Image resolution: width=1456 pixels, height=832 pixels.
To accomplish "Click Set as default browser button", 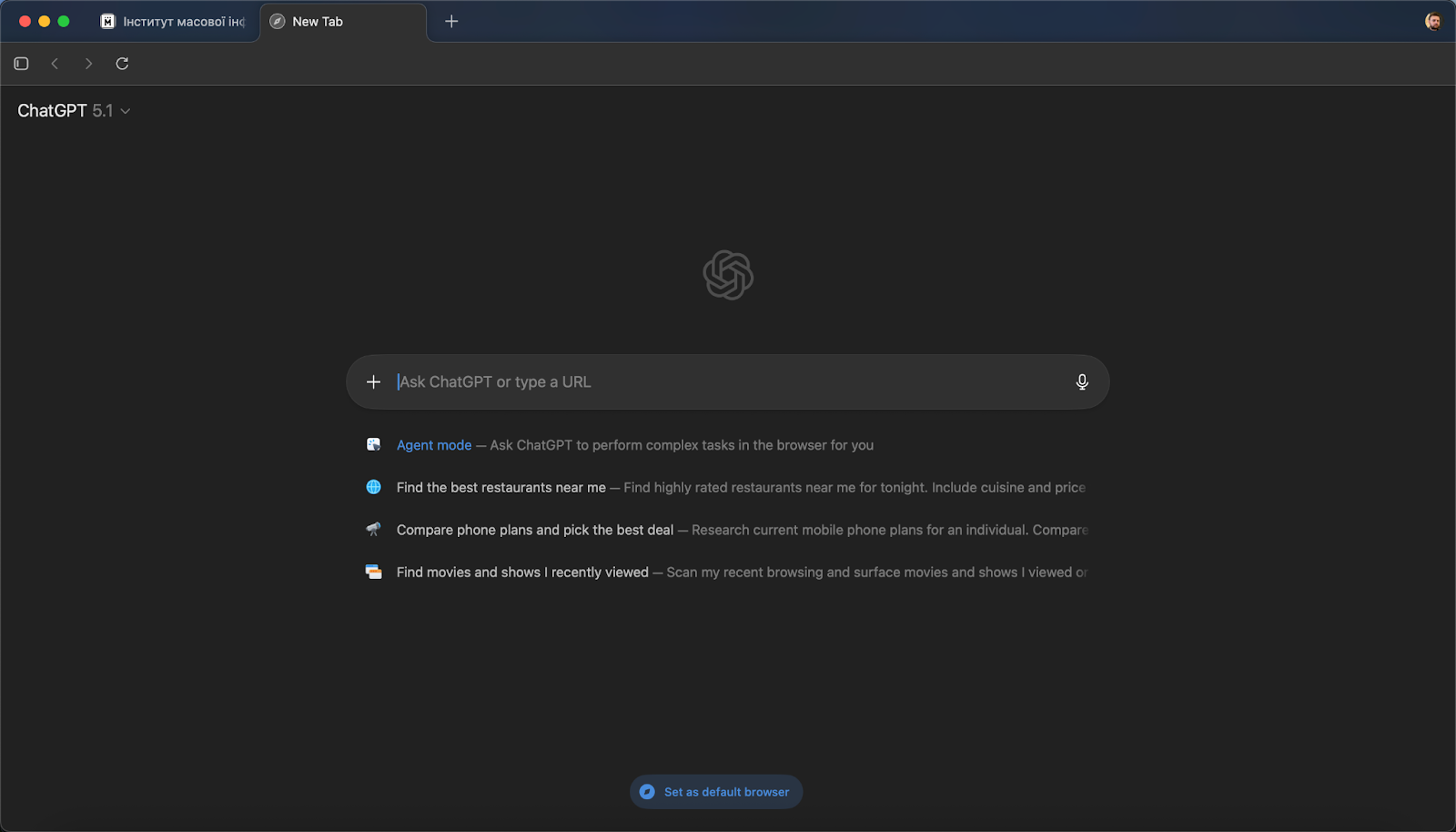I will tap(716, 792).
